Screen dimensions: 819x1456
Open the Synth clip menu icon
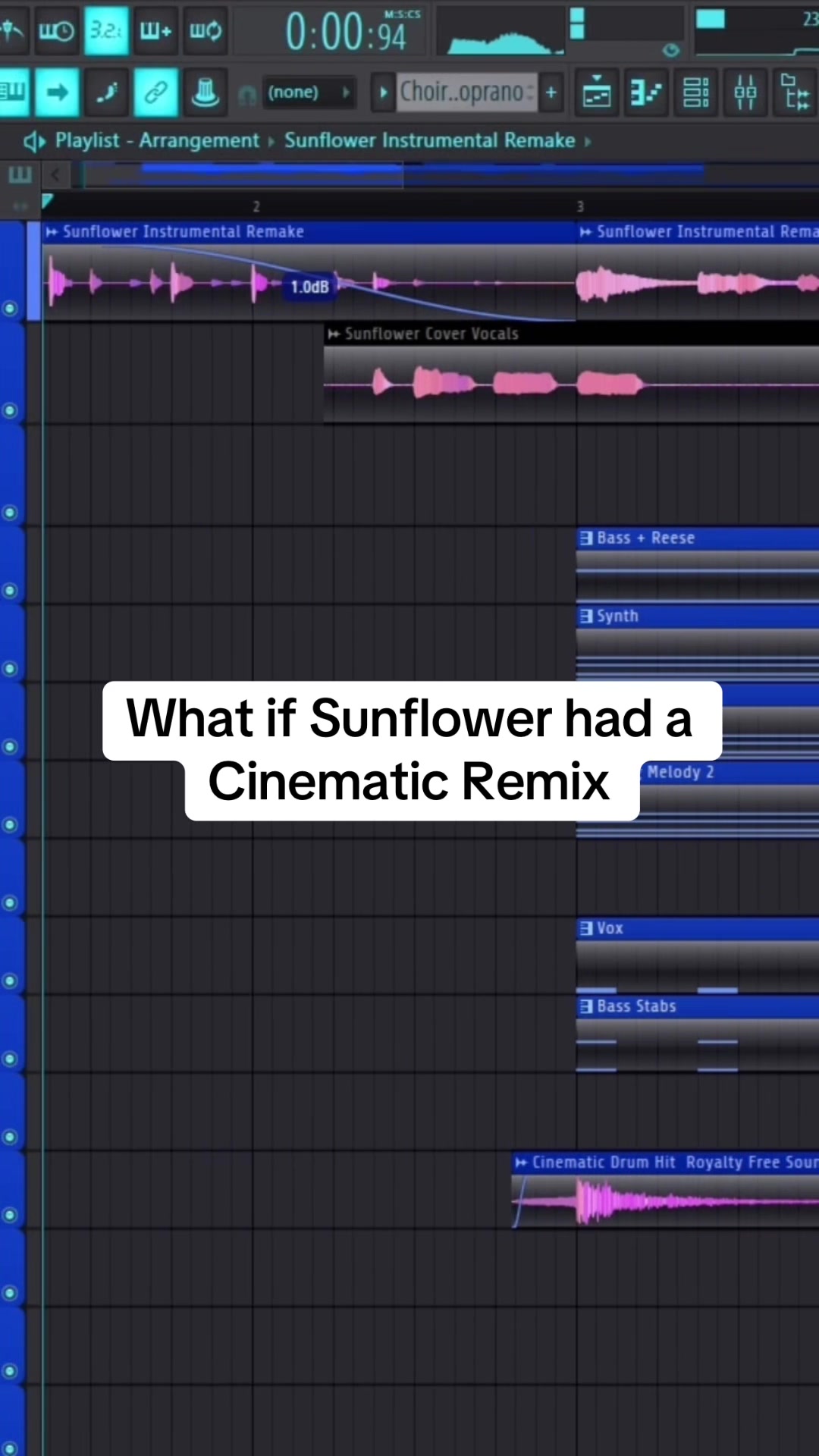586,617
